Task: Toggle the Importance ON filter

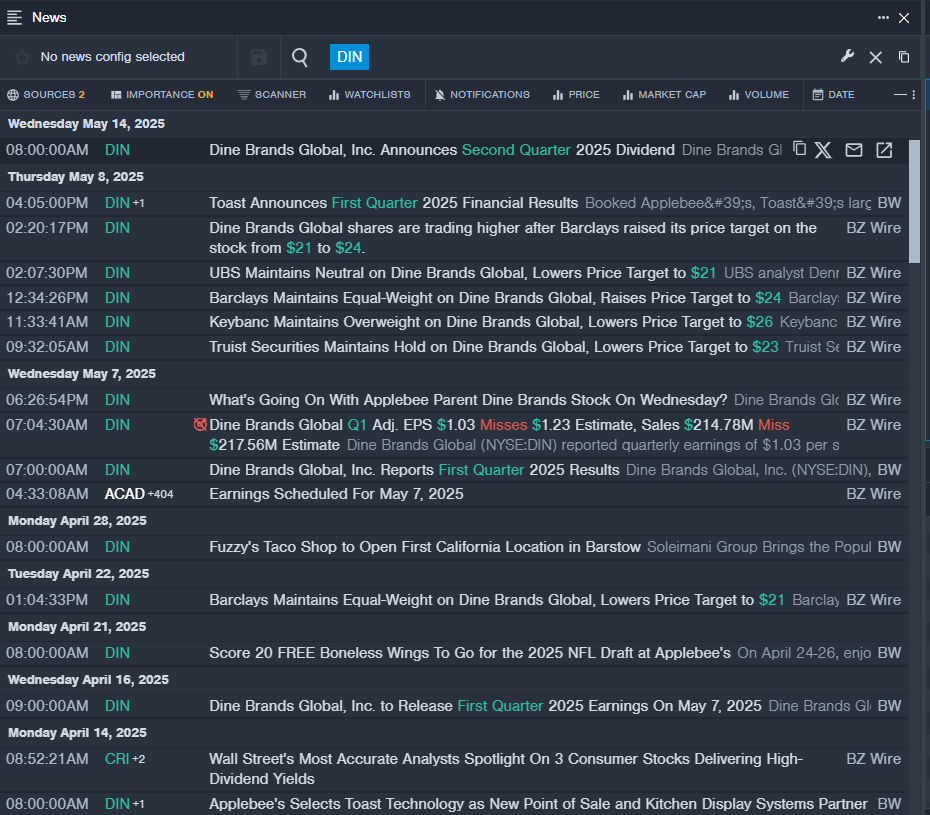Action: pos(162,95)
